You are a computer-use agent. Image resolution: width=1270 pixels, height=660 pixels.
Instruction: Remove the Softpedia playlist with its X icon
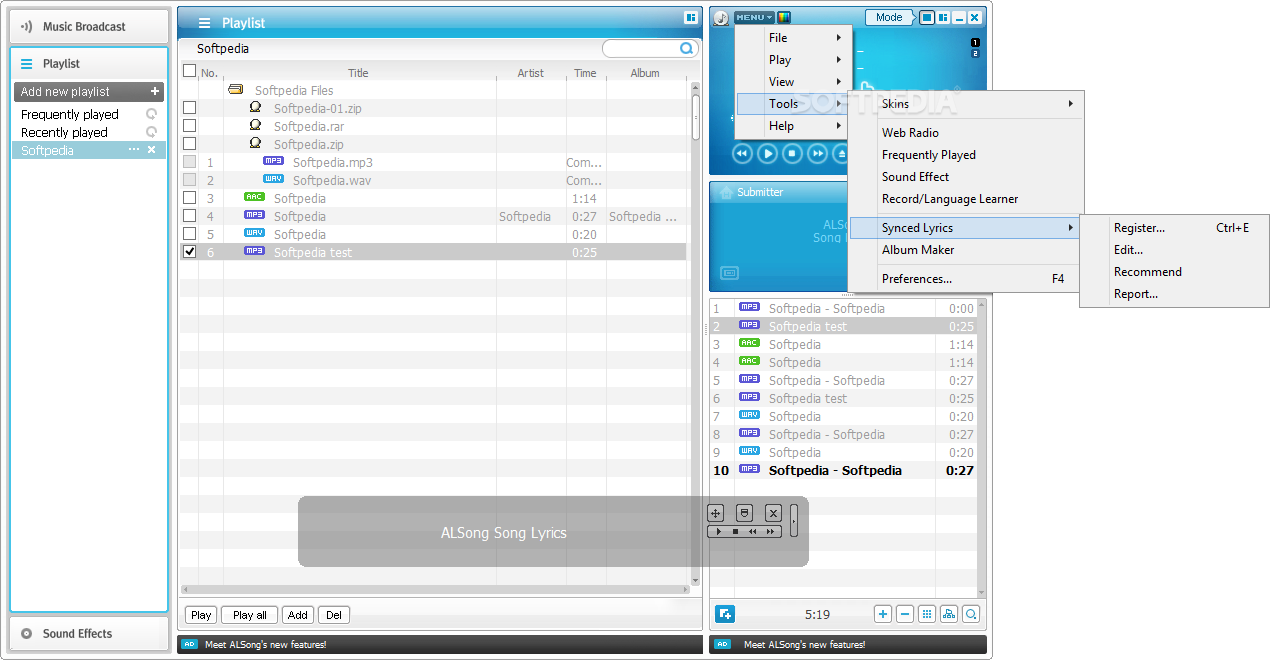tap(152, 150)
